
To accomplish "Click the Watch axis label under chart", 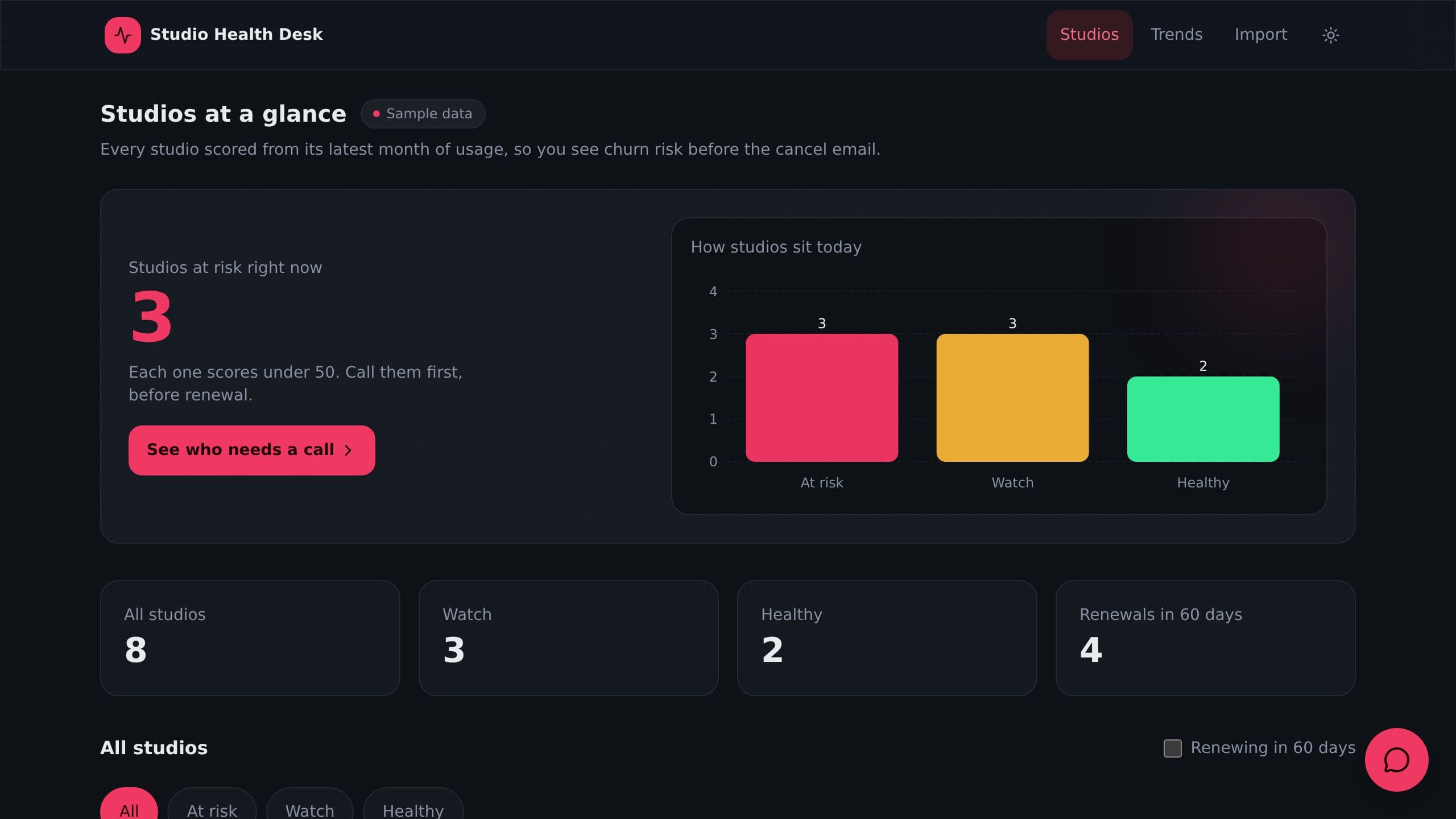I will click(1012, 483).
